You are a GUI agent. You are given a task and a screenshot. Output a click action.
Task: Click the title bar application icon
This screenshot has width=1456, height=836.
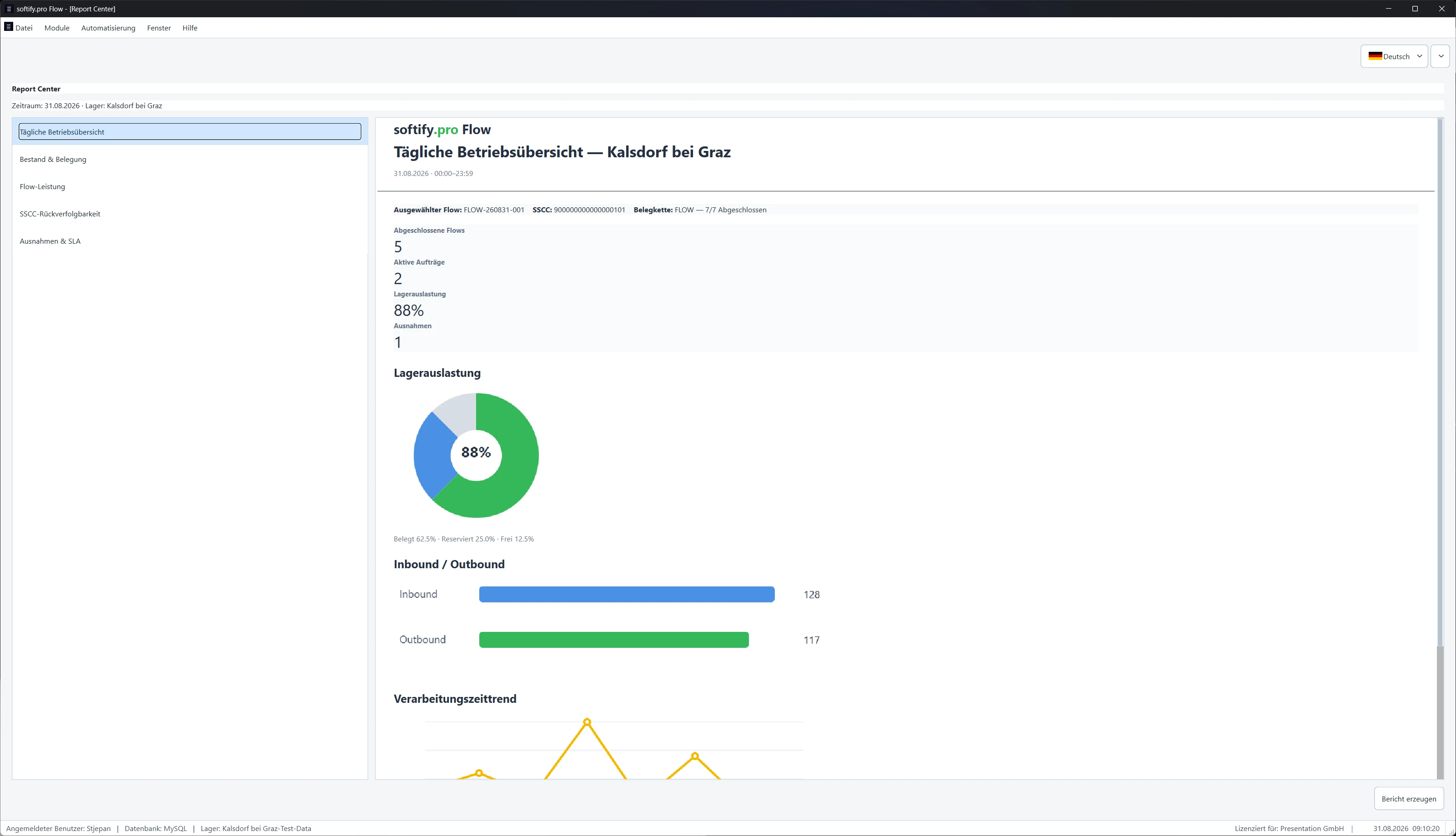click(9, 9)
